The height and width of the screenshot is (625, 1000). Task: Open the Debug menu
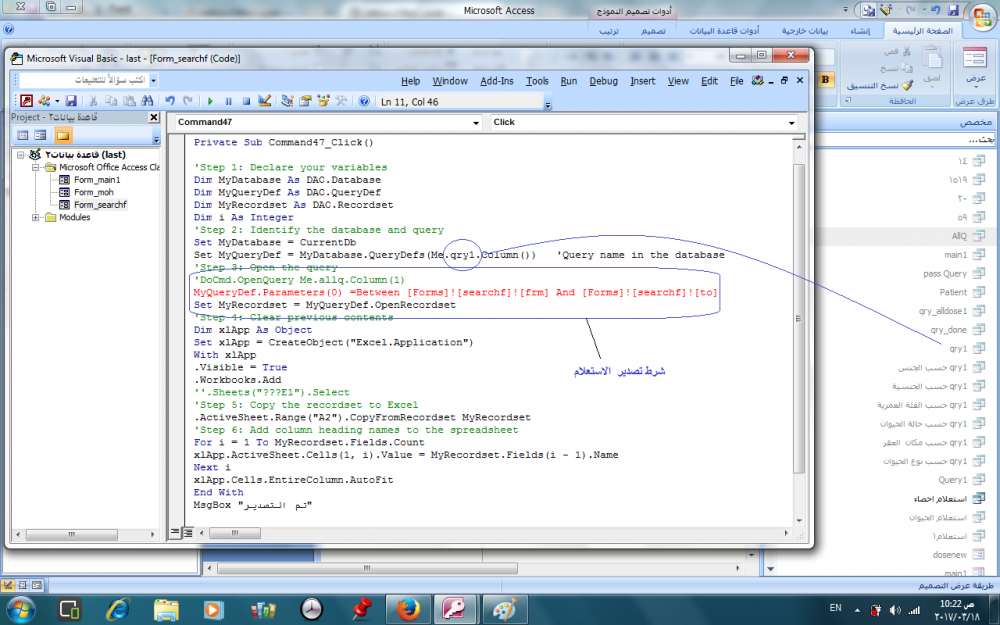click(x=603, y=81)
